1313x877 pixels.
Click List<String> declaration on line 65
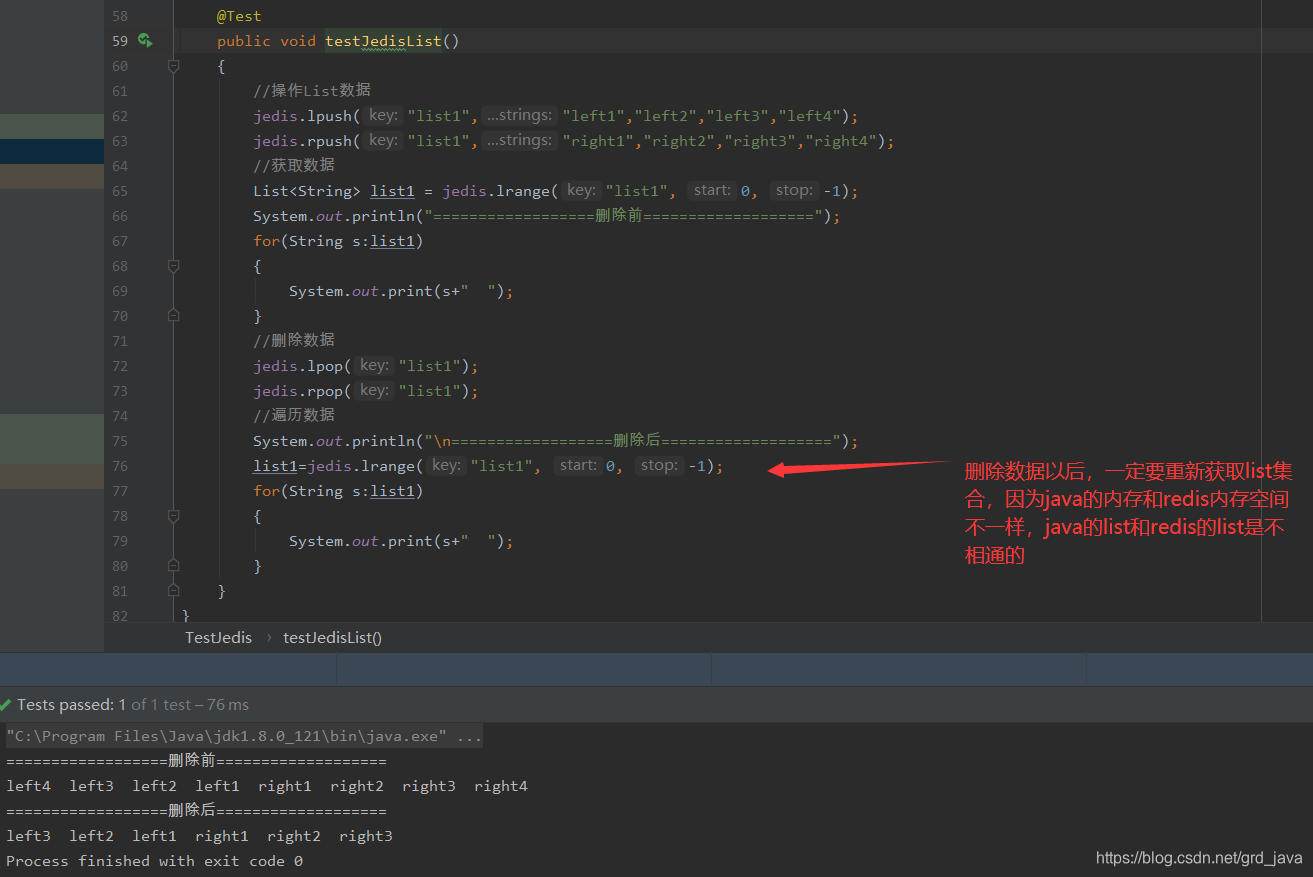point(307,191)
